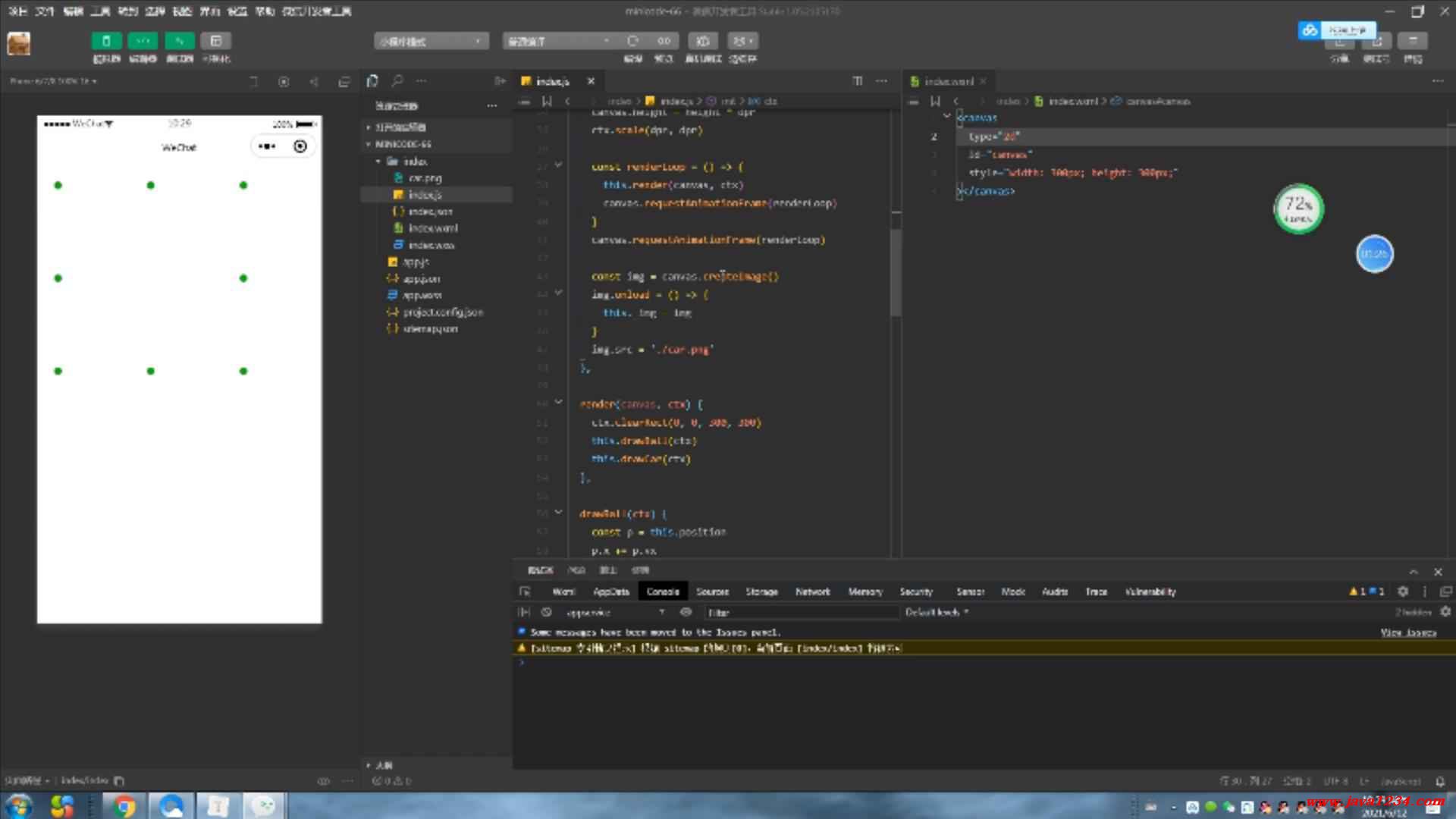Toggle the simulator mute sound icon
The height and width of the screenshot is (819, 1456).
[x=314, y=82]
